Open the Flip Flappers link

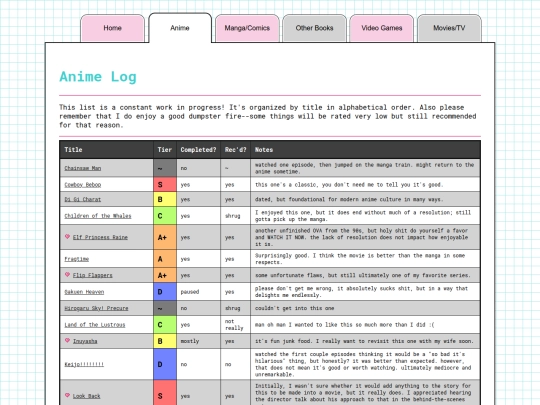[93, 275]
